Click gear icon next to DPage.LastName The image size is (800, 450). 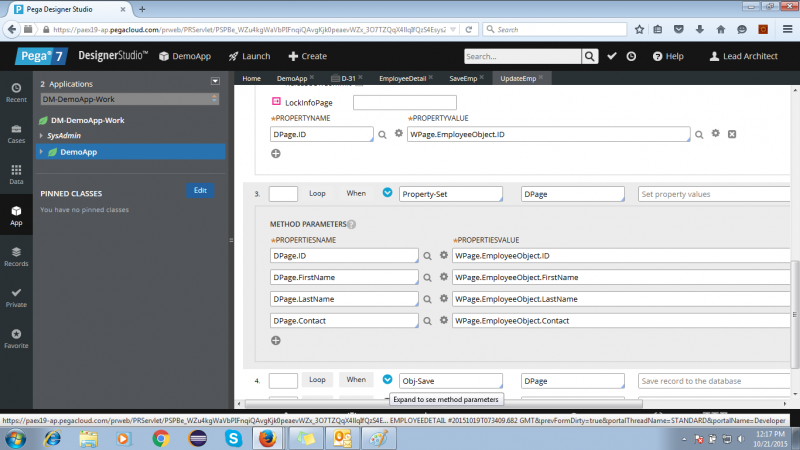[444, 298]
